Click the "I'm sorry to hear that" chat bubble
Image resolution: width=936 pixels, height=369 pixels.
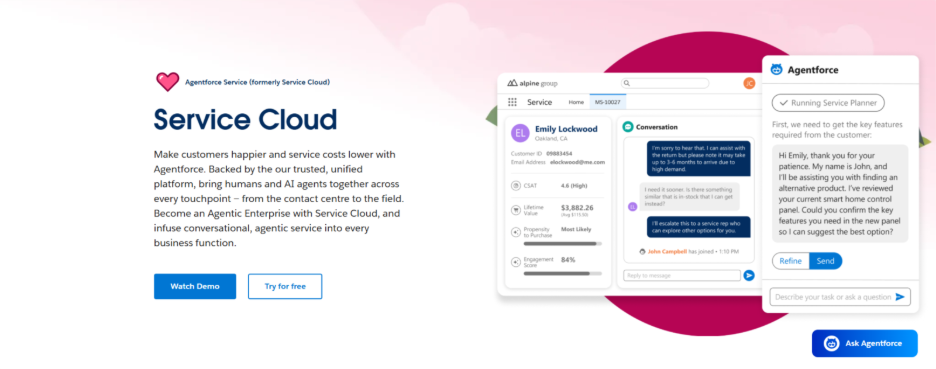pos(698,158)
